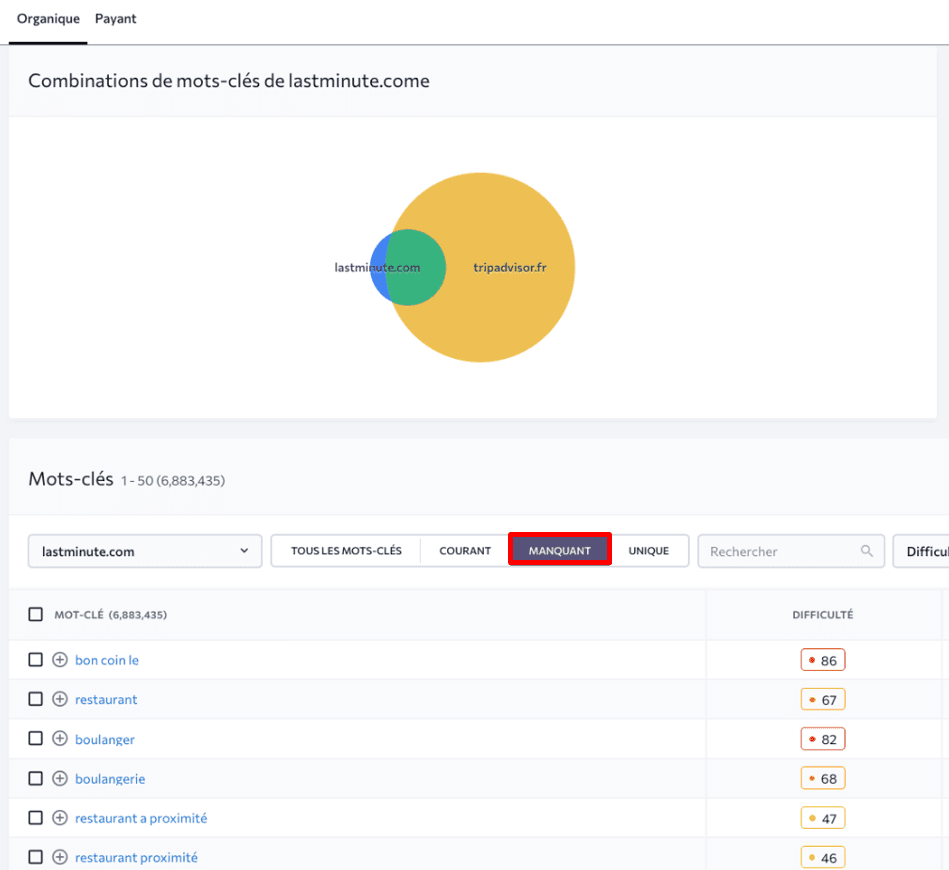Select the Tous les mots-clés filter

tap(346, 551)
